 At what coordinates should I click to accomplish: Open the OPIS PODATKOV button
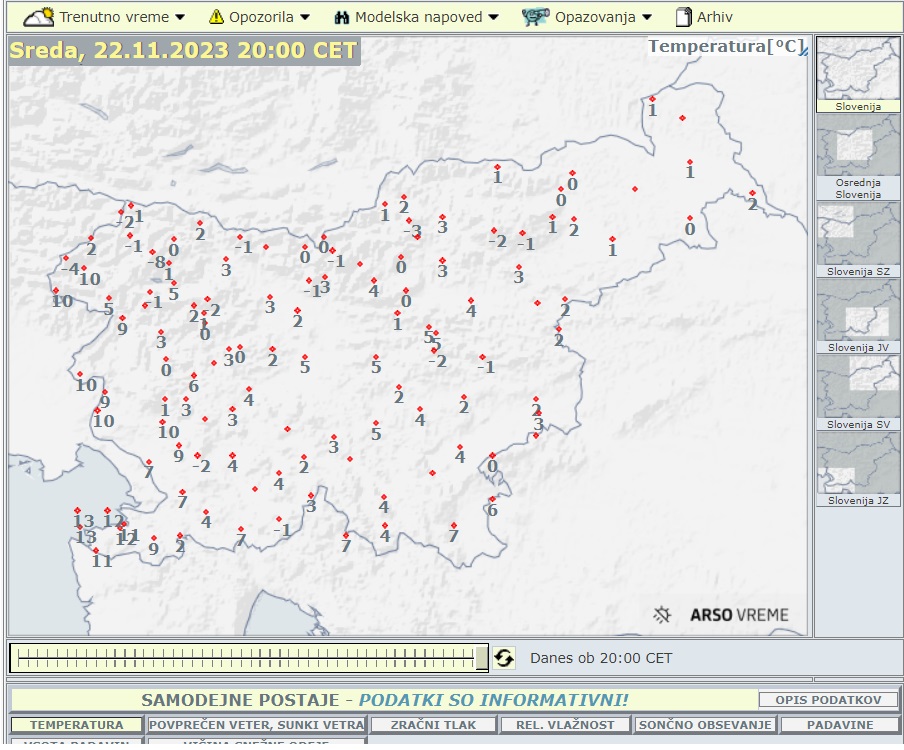tap(828, 700)
